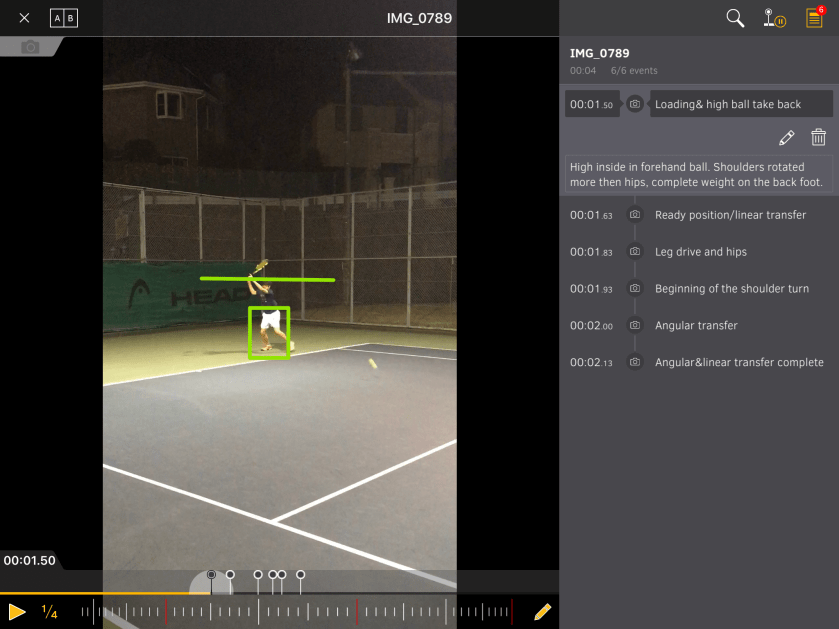
Task: Toggle the pause-at-events marker icon
Action: pos(774,18)
